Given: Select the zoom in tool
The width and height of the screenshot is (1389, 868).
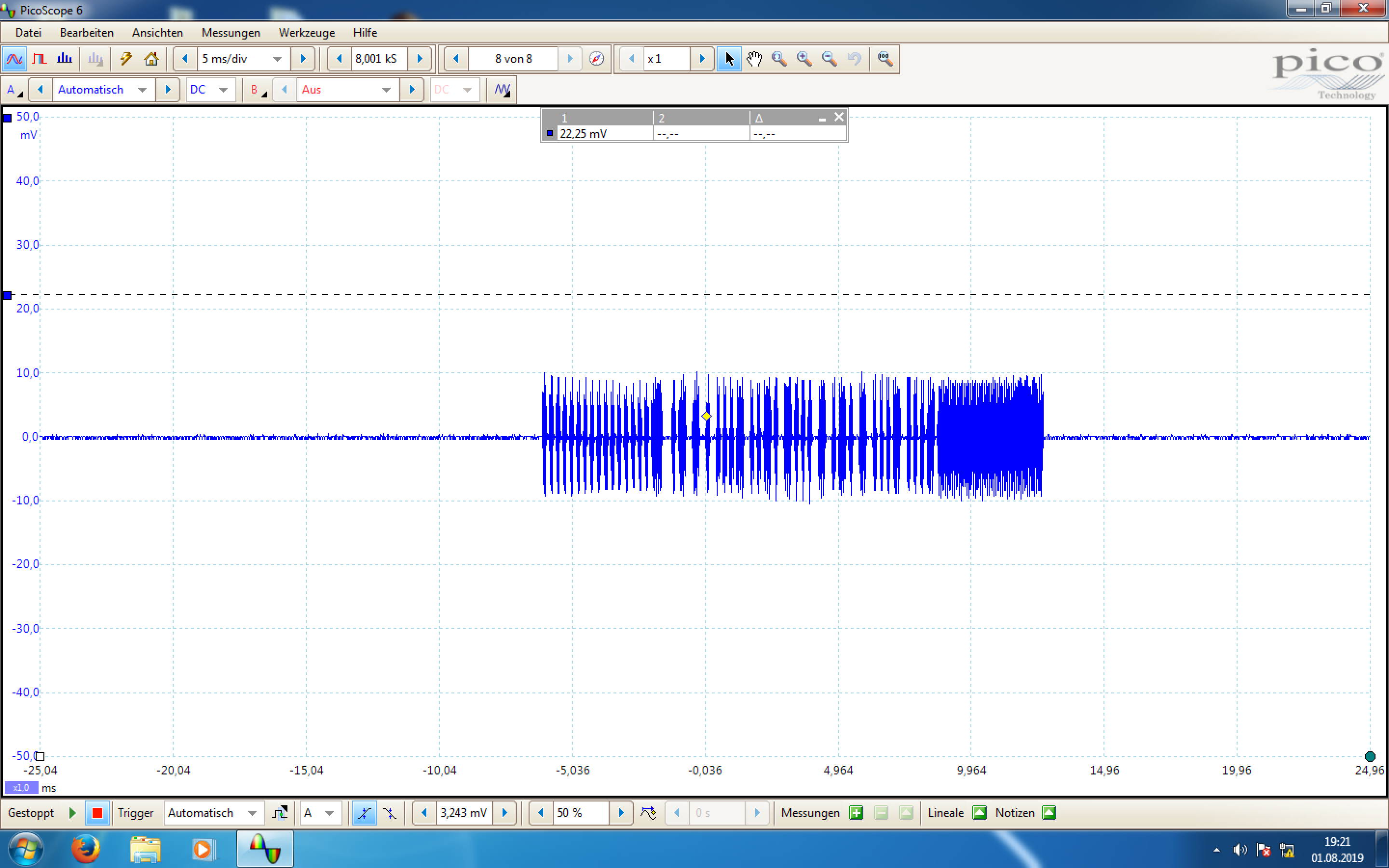Looking at the screenshot, I should click(x=804, y=58).
